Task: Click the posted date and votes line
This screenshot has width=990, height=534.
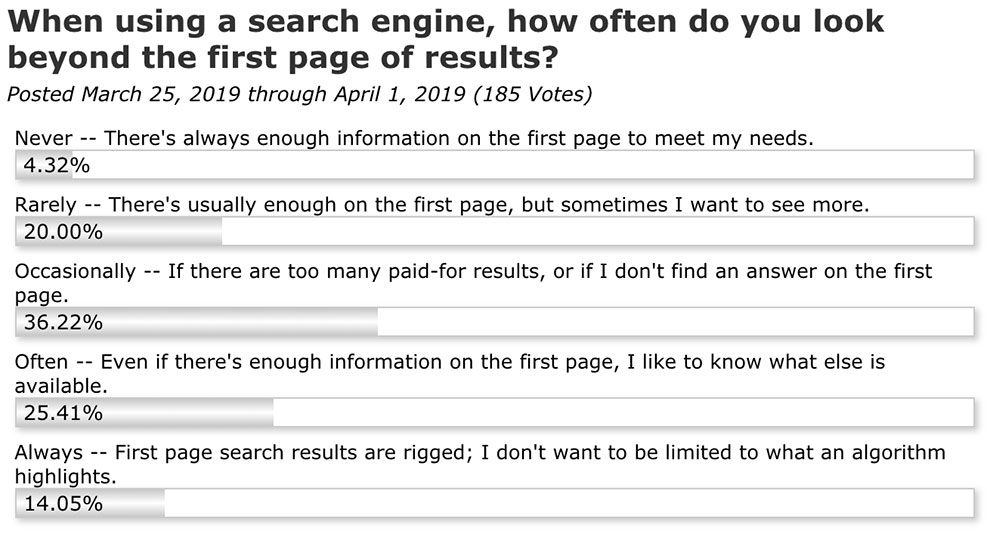Action: tap(299, 95)
